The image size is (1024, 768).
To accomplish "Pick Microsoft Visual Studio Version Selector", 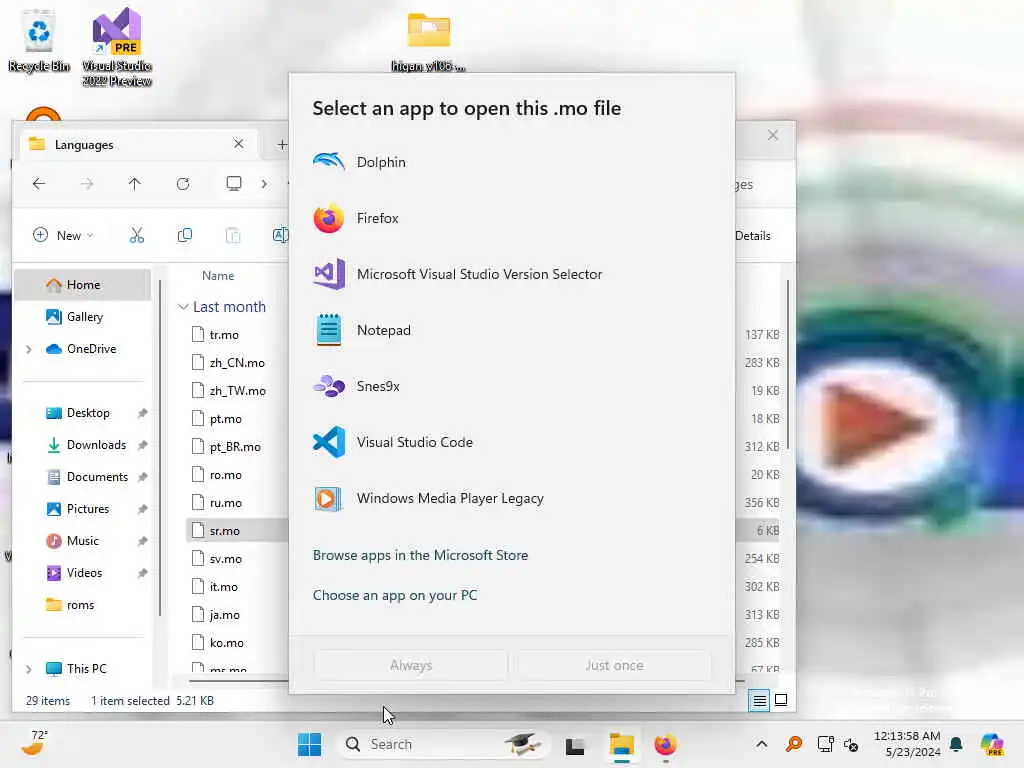I will tap(511, 274).
